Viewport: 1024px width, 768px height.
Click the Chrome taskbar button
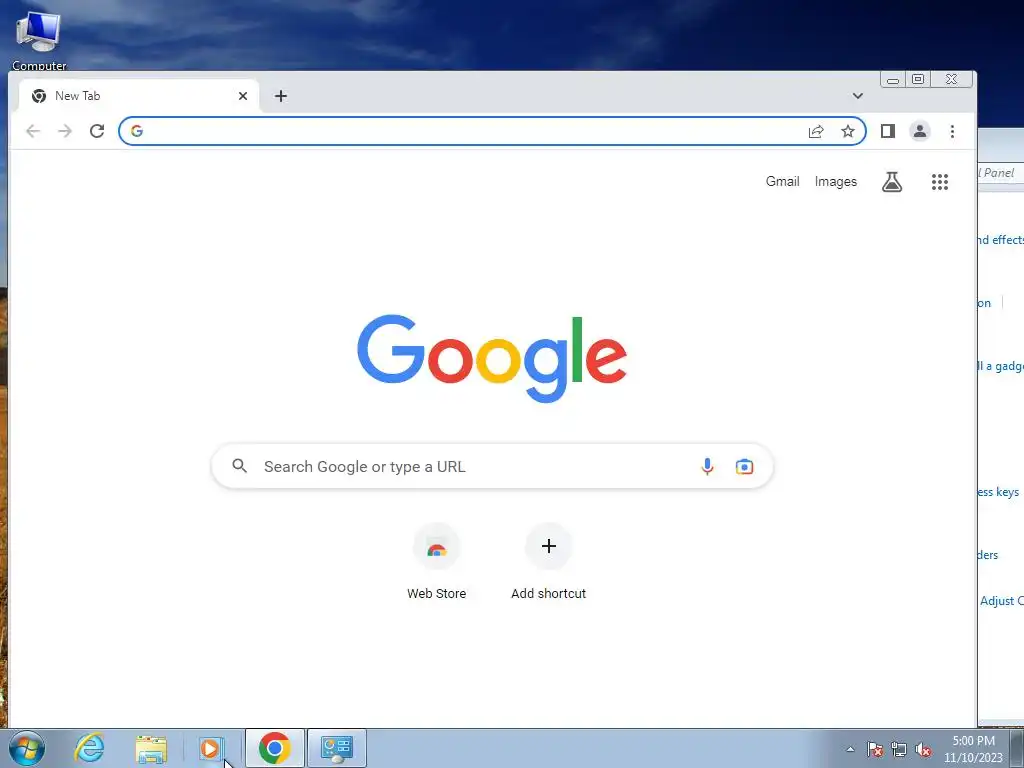click(274, 748)
